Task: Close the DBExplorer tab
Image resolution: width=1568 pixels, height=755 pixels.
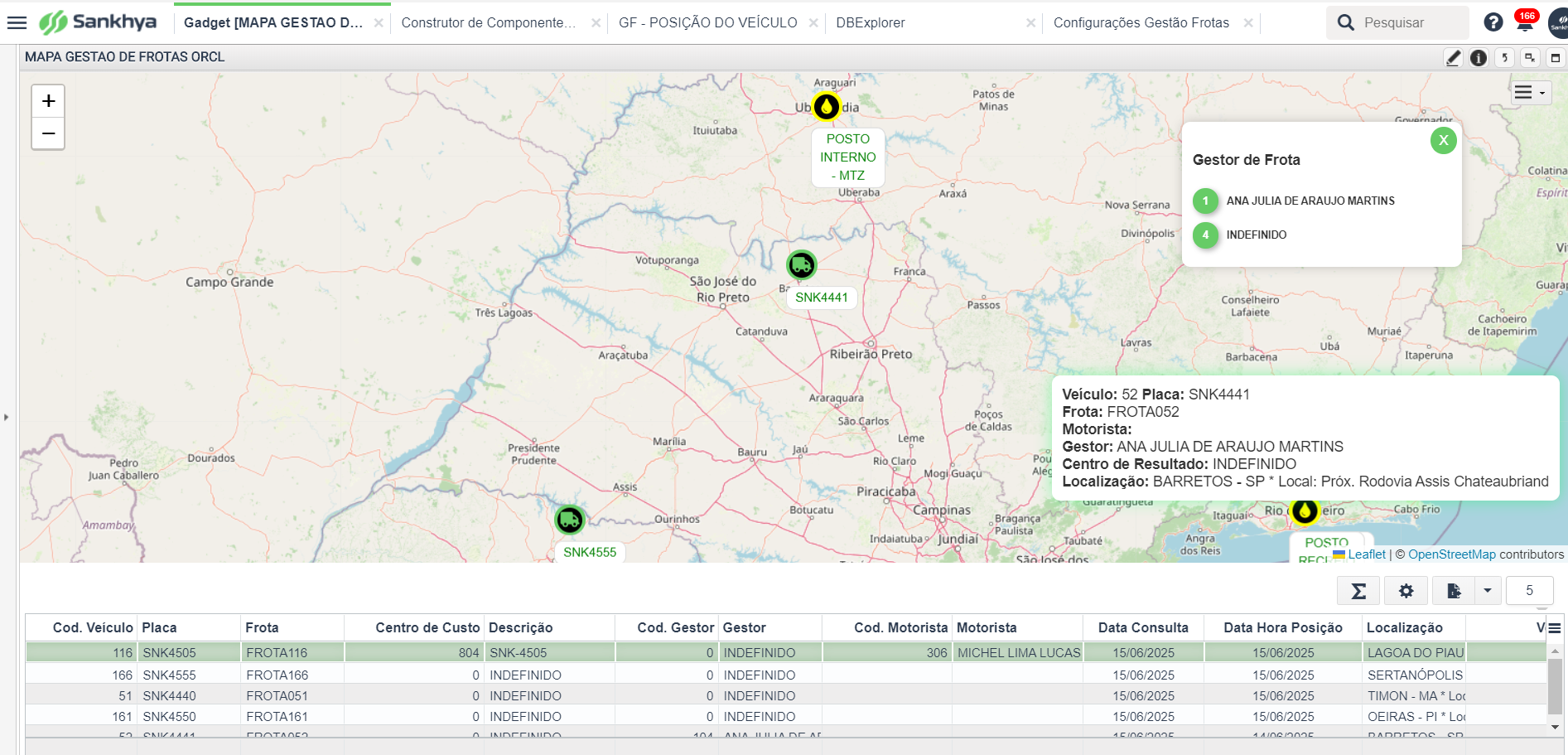Action: tap(1030, 23)
